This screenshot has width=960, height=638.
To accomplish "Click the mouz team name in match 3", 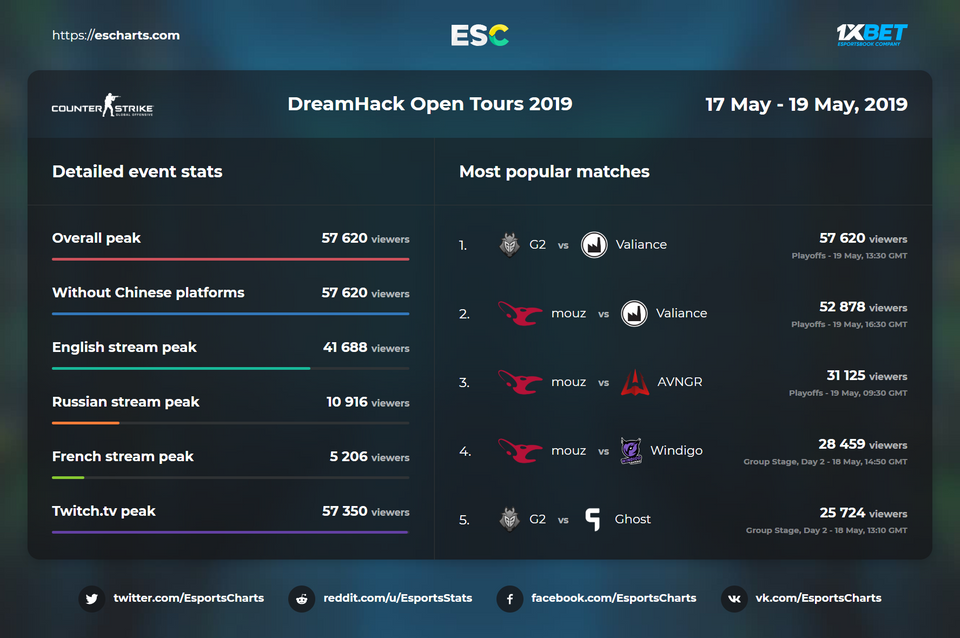I will coord(568,382).
